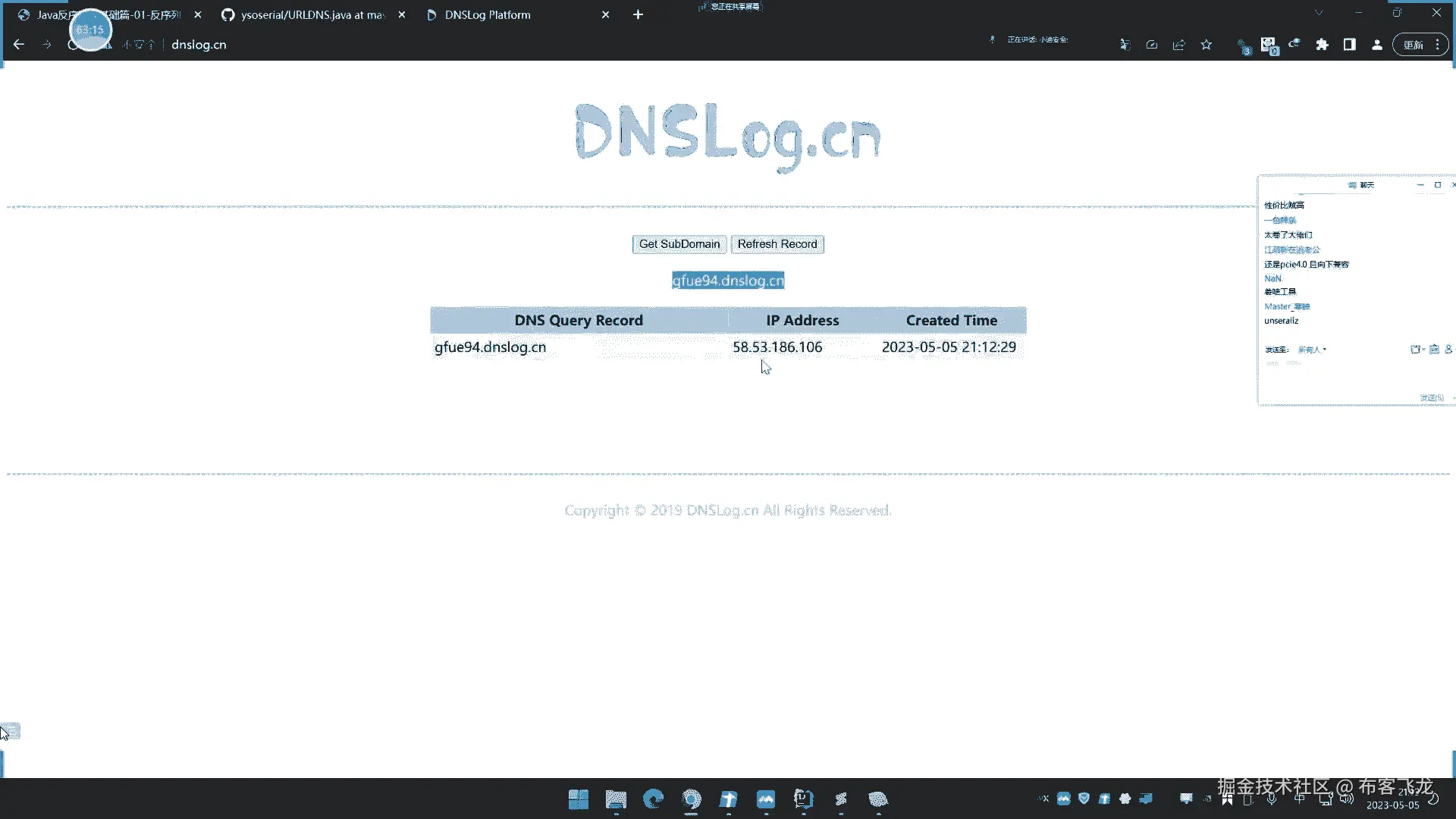Open the browser three-dot menu

1437,45
